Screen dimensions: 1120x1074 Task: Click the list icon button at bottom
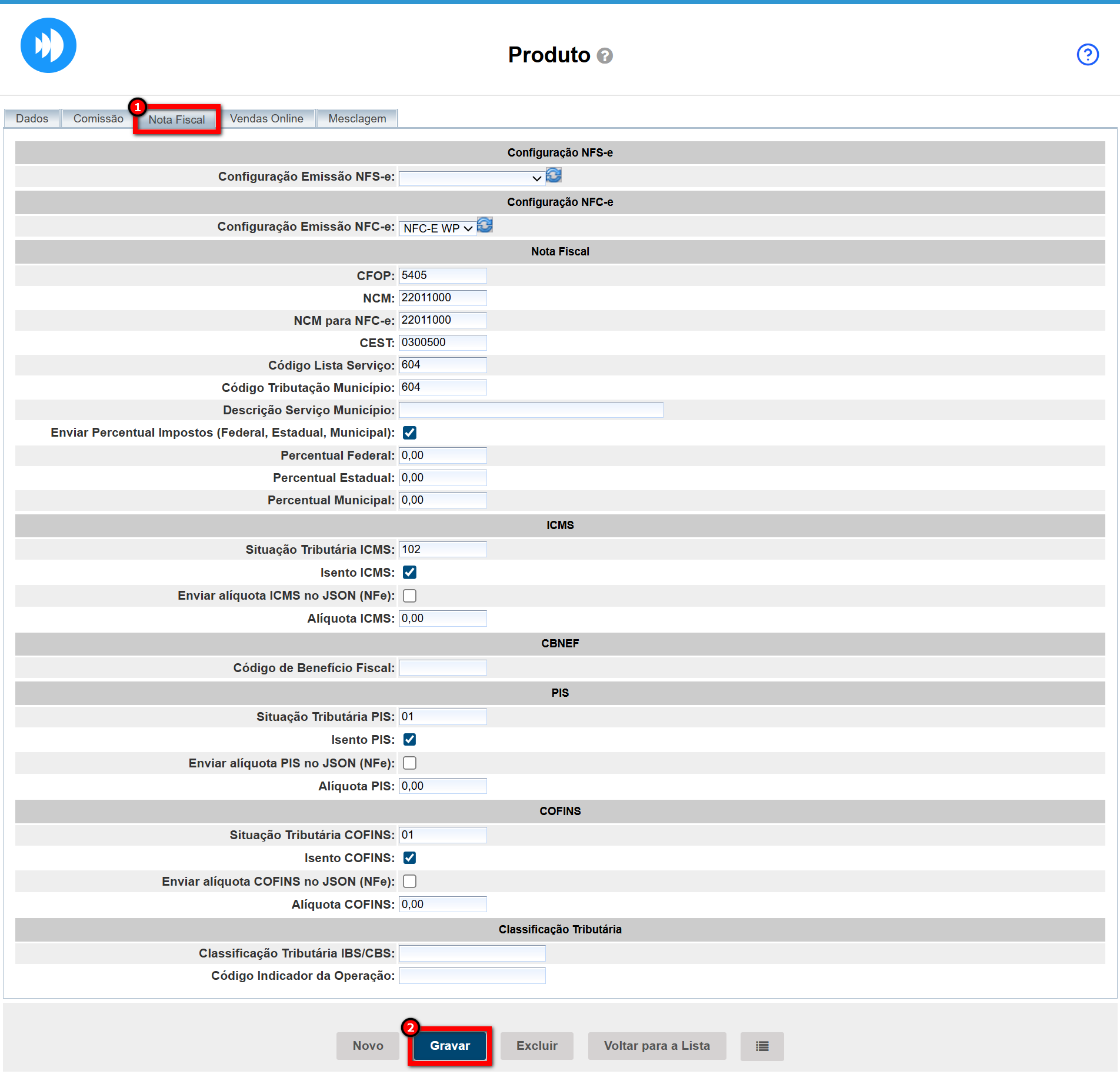[762, 1046]
